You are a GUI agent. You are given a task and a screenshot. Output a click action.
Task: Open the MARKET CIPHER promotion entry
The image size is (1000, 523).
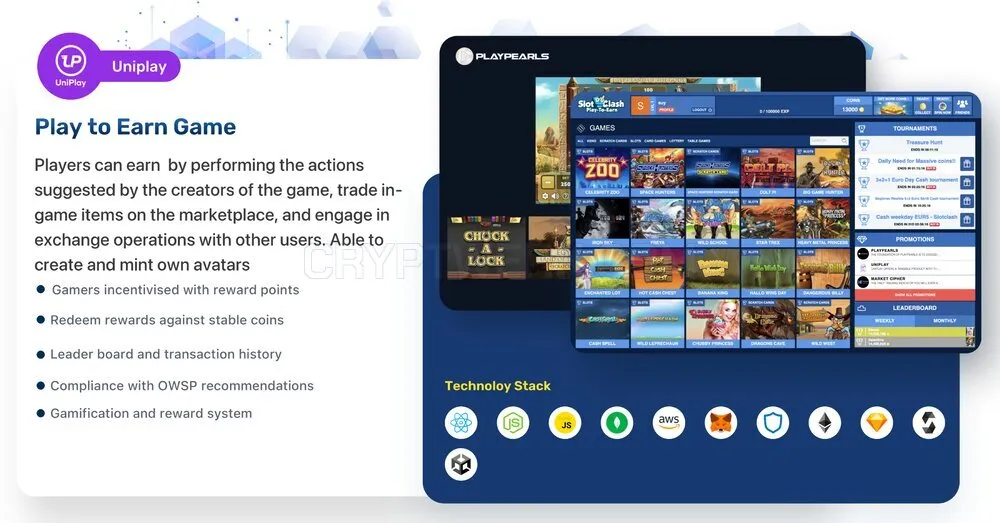915,281
